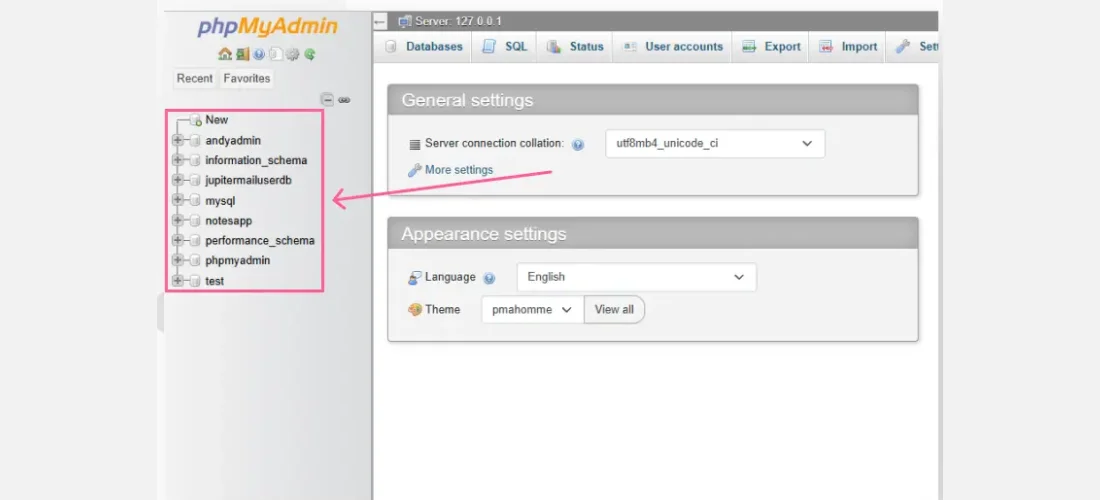Open the notesapp database name
Screen dimensions: 1100x500
[x=229, y=221]
